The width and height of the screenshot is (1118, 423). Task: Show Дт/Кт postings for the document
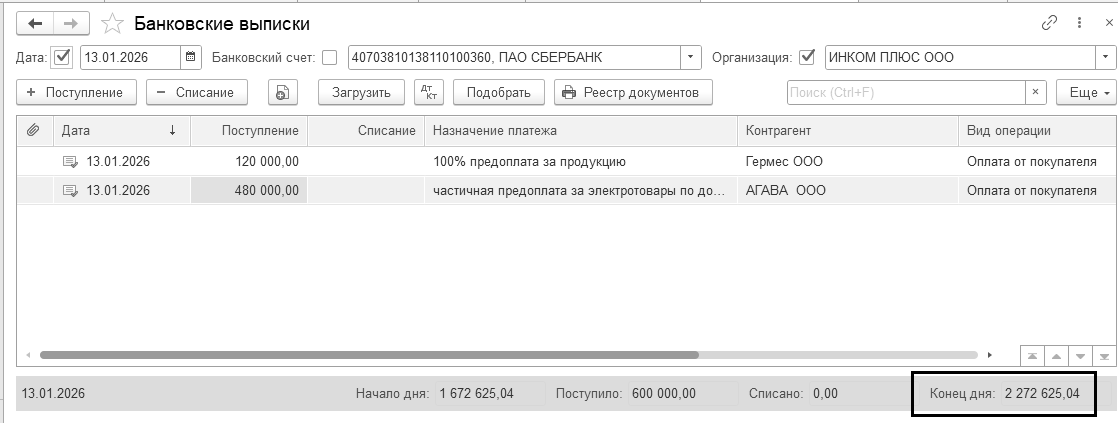click(429, 92)
